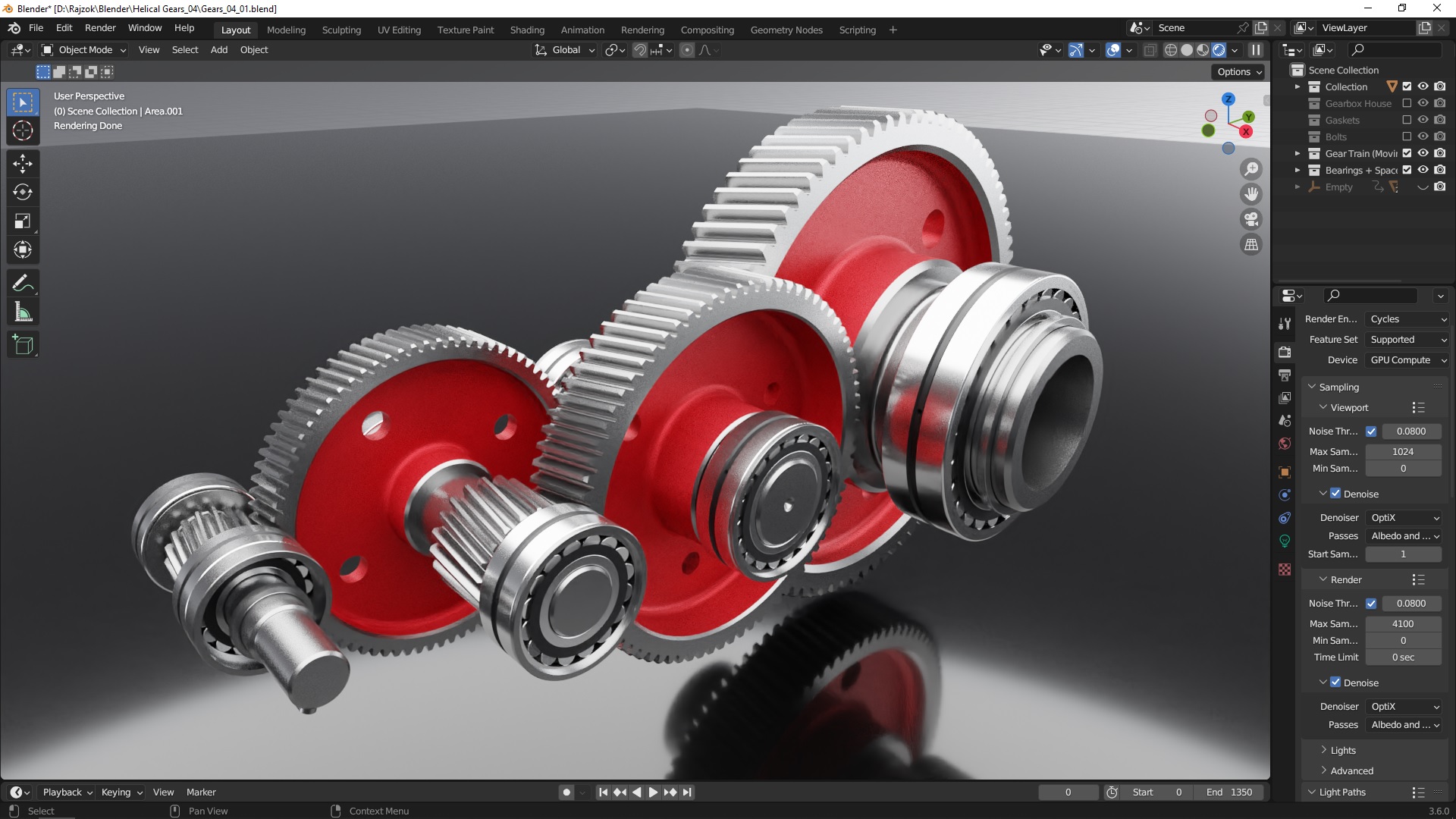Open the Render Engine Cycles dropdown

coord(1407,319)
